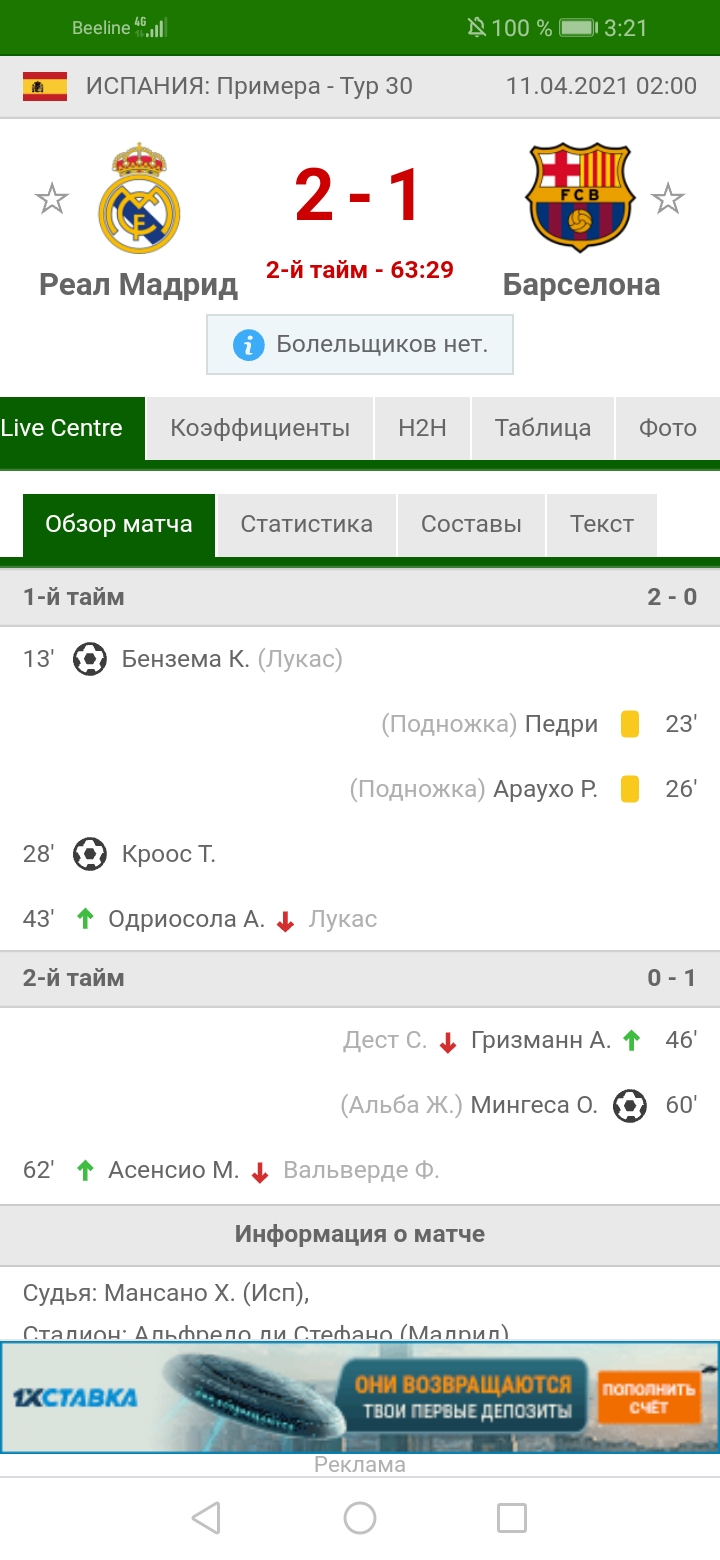The width and height of the screenshot is (720, 1560).
Task: Favorite Real Madrid with the star
Action: pos(51,199)
